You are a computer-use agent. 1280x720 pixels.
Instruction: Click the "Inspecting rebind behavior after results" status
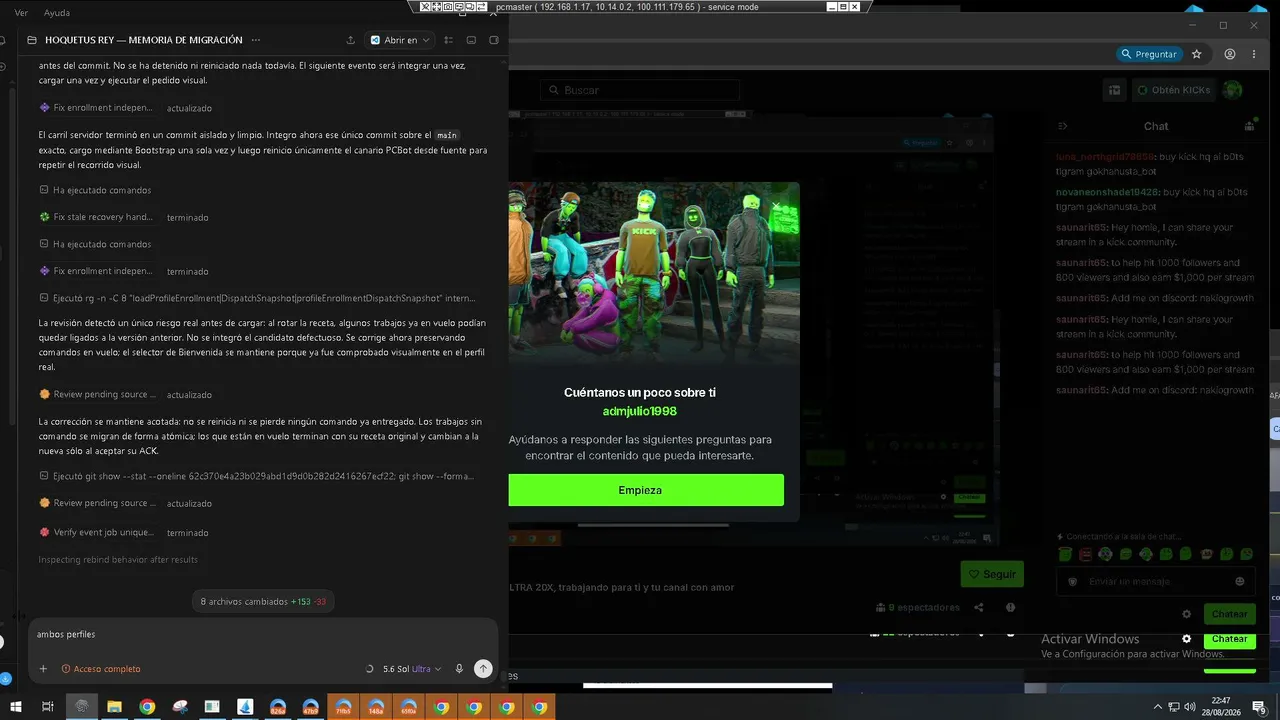[x=118, y=560]
